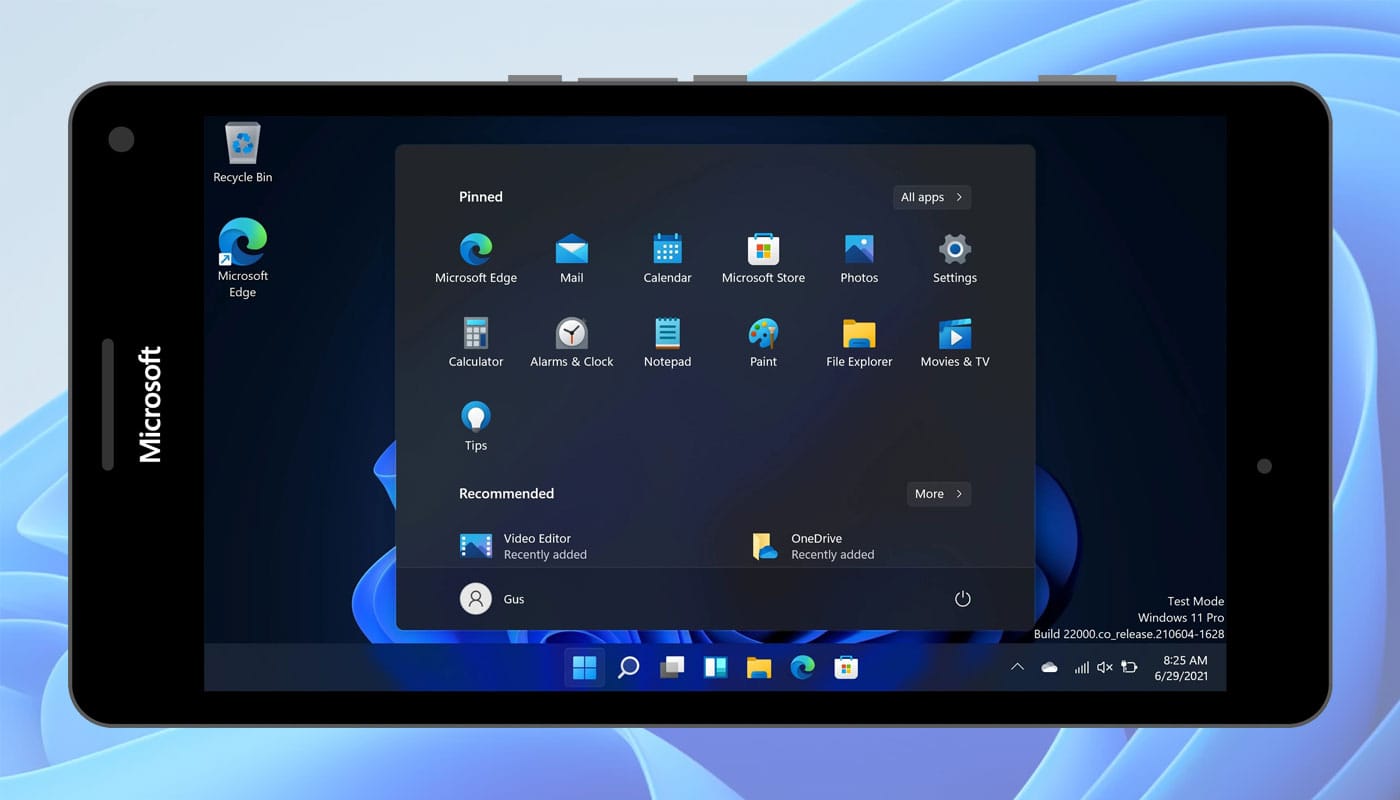This screenshot has height=800, width=1400.
Task: Open the All apps list
Action: pos(932,197)
